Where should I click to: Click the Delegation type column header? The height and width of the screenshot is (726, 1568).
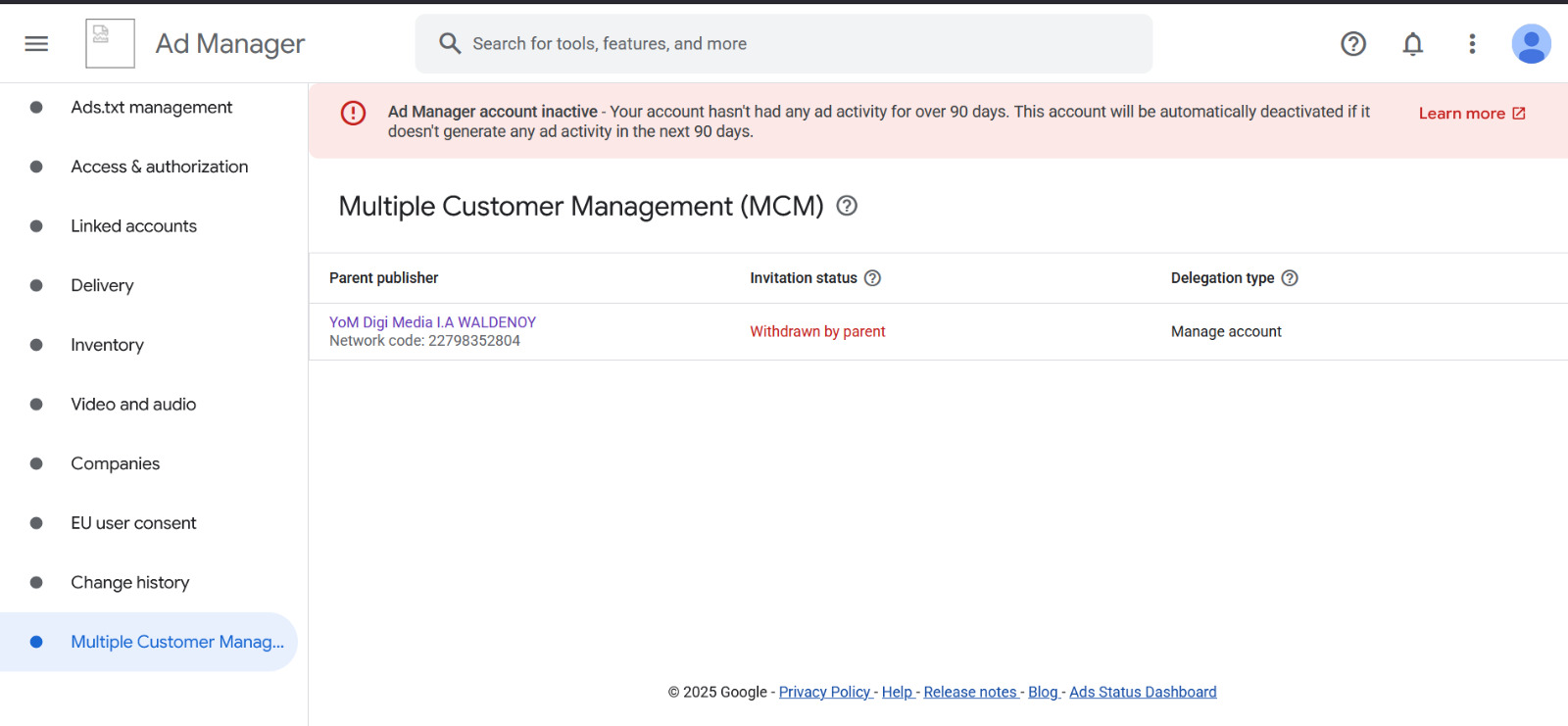pyautogui.click(x=1223, y=278)
